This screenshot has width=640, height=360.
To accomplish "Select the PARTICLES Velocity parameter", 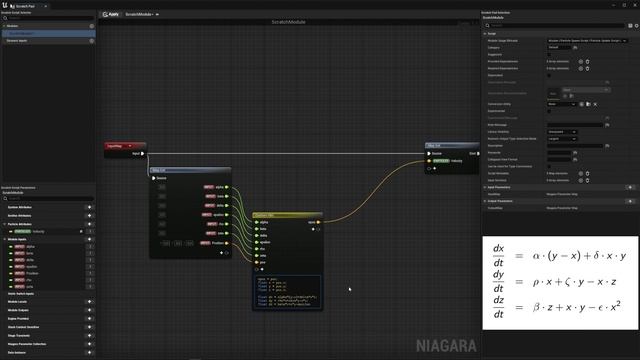I will coord(29,231).
